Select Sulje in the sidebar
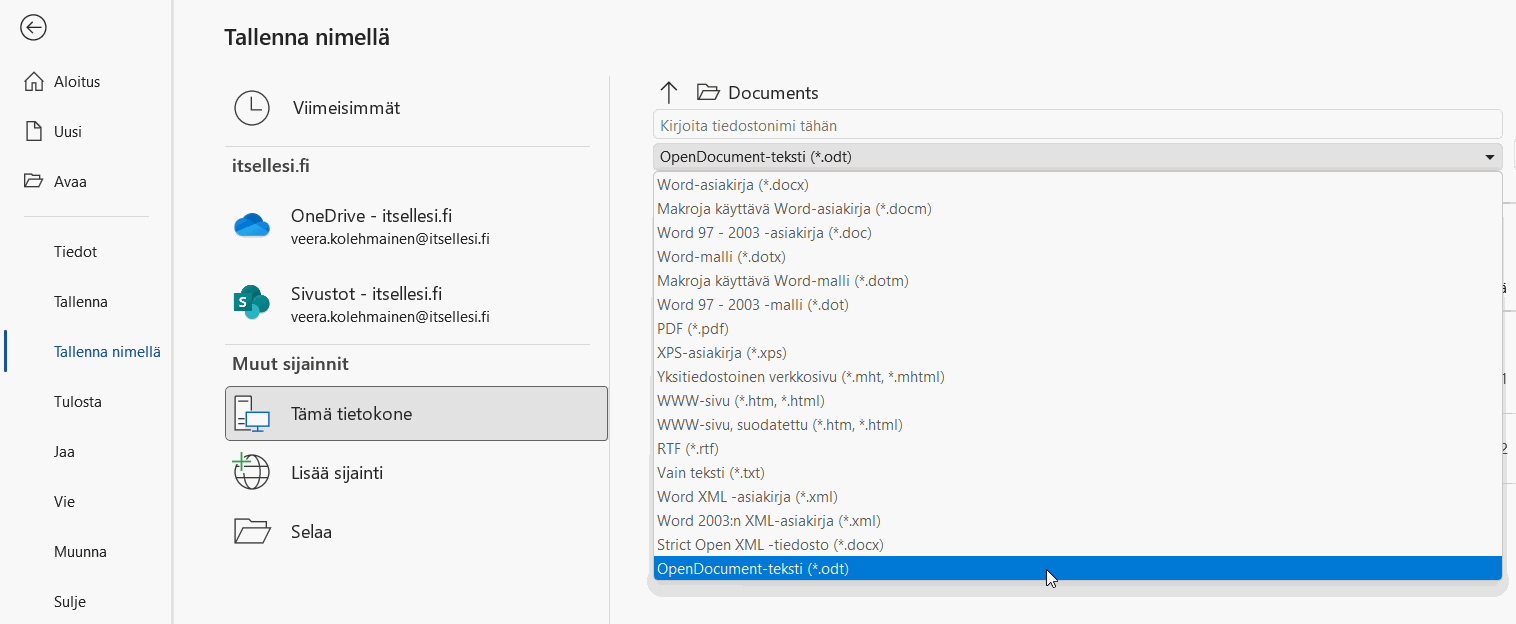Viewport: 1516px width, 624px height. 70,602
